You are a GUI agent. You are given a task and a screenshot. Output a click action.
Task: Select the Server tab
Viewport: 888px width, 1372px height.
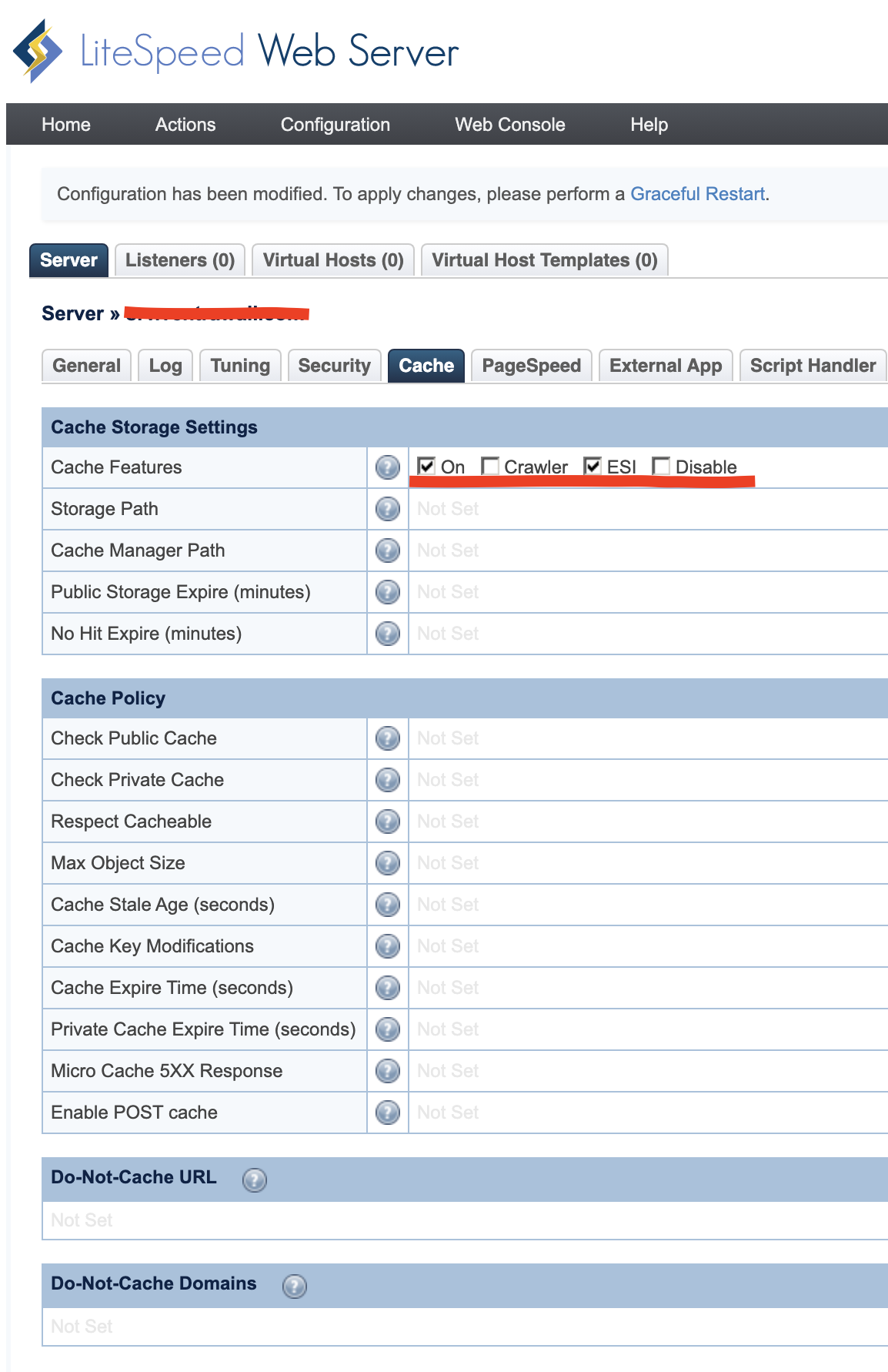[68, 260]
